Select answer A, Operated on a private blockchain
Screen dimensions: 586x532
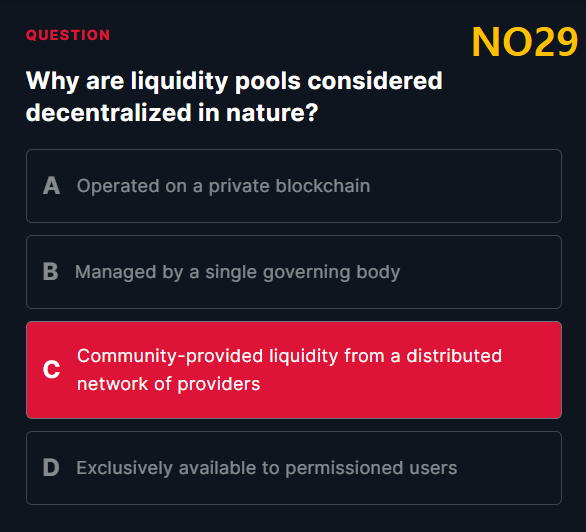coord(294,186)
